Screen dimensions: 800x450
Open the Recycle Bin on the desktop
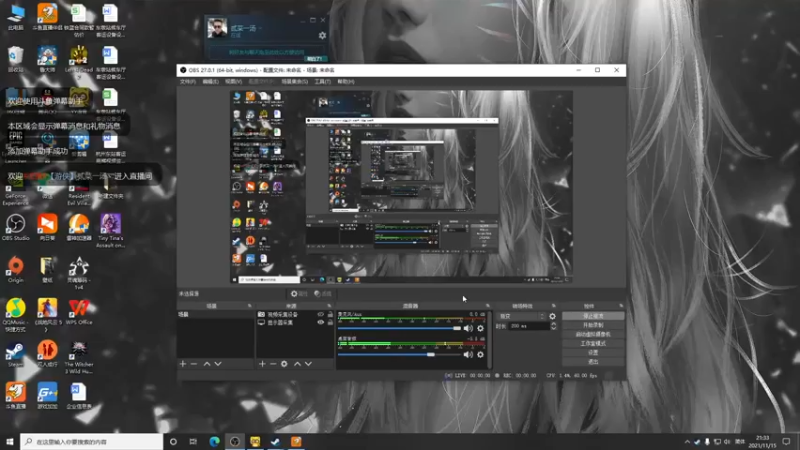(x=15, y=59)
